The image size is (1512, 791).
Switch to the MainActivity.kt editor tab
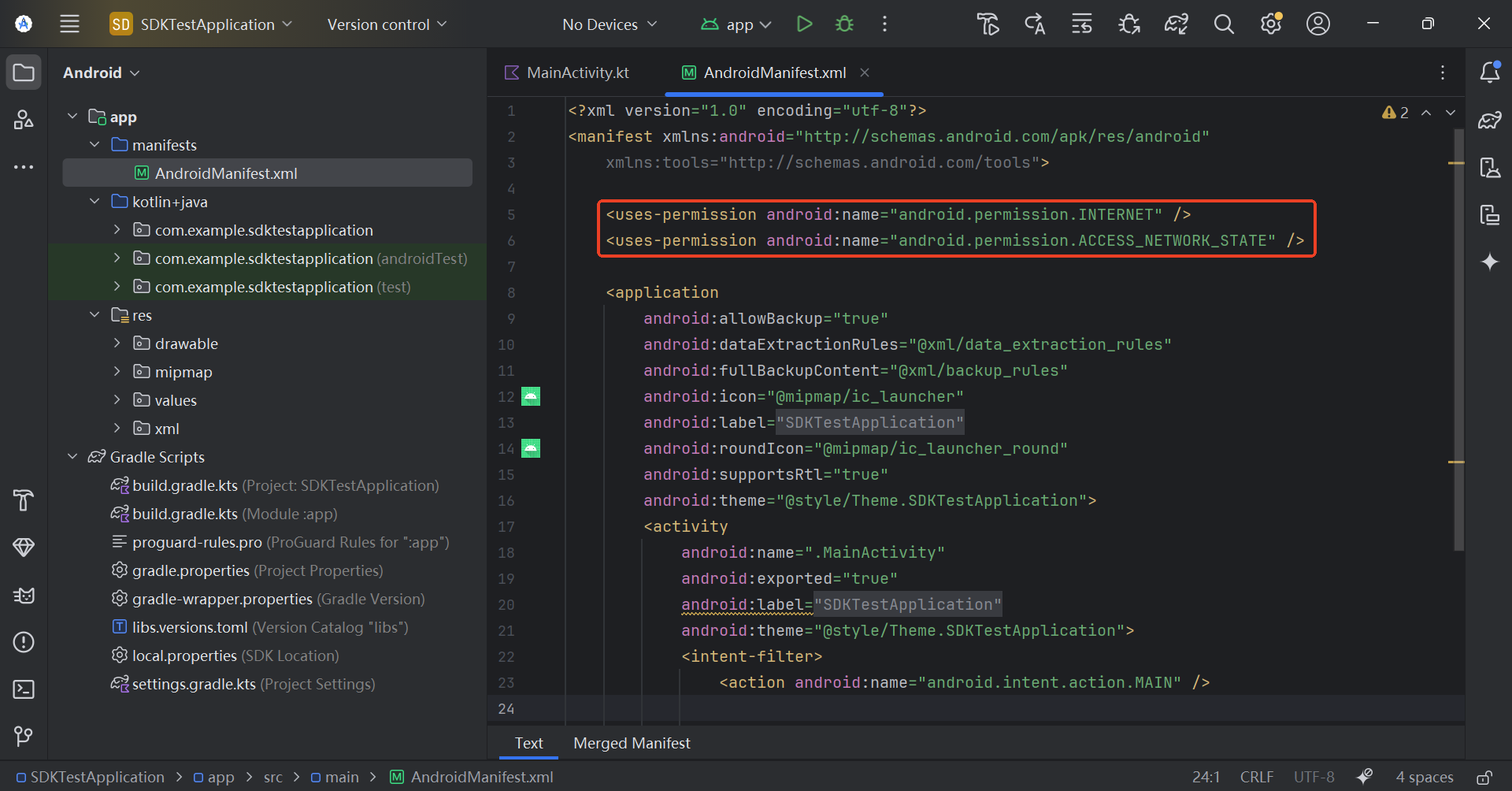pyautogui.click(x=576, y=72)
